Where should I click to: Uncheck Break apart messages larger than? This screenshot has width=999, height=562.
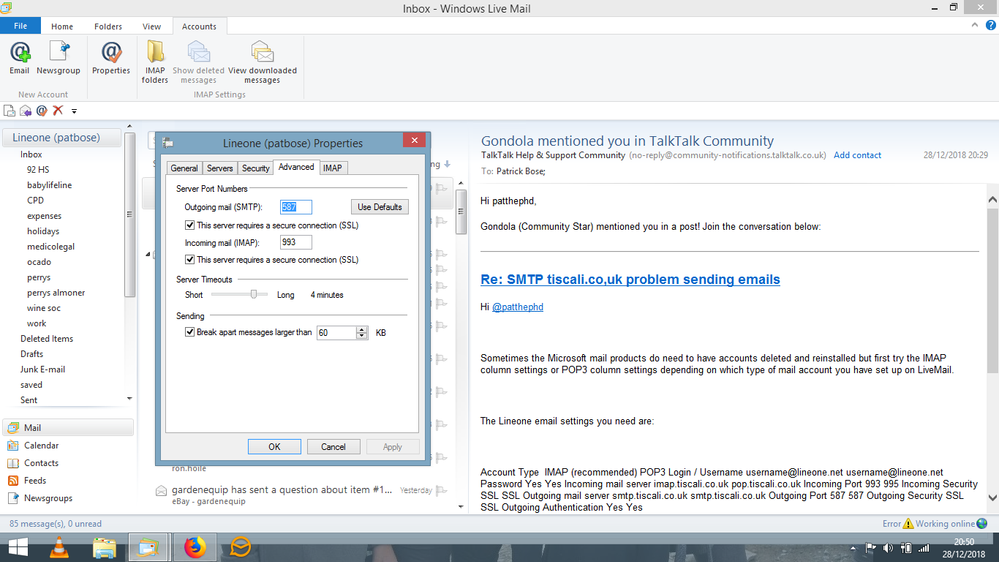point(191,332)
